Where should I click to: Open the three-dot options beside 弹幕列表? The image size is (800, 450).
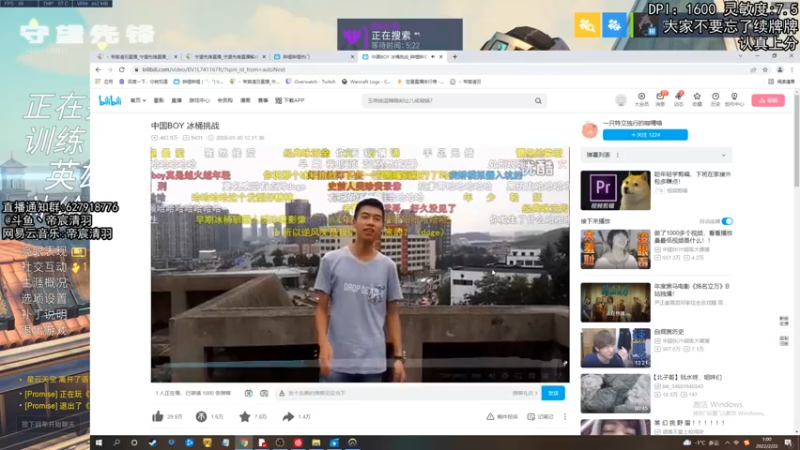coord(618,155)
